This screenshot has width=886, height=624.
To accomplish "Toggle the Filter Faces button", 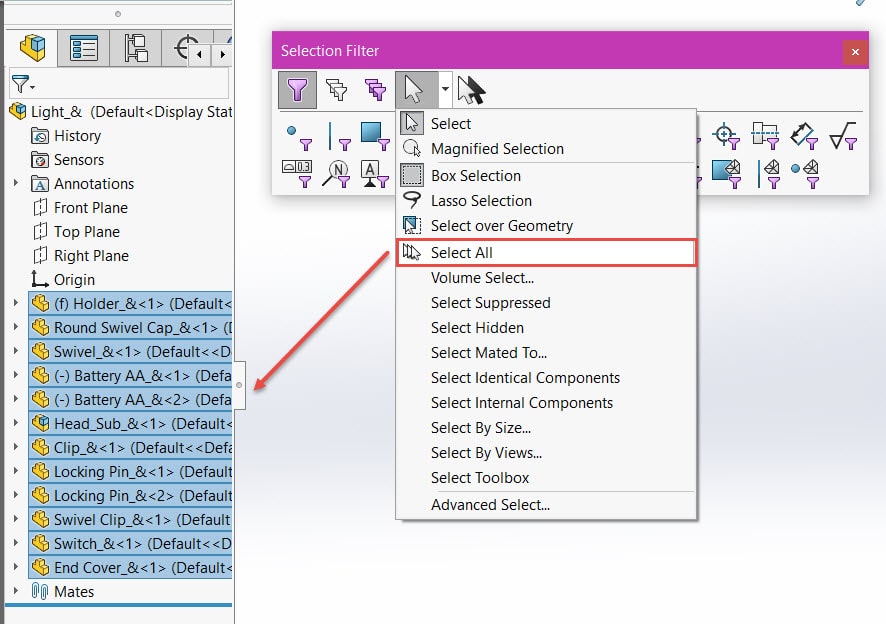I will tap(375, 136).
